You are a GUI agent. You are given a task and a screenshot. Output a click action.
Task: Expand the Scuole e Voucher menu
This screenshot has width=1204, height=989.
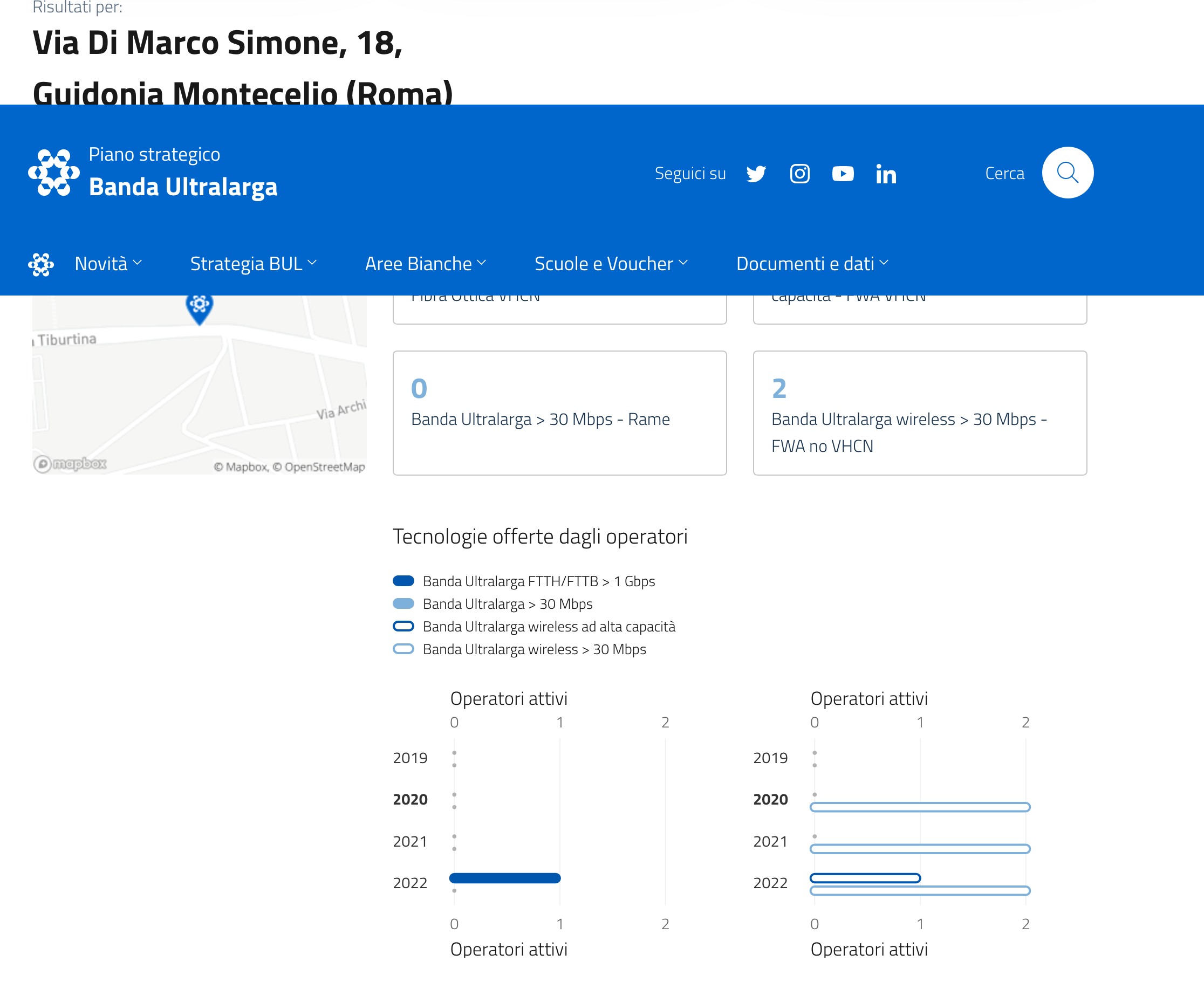[x=611, y=264]
